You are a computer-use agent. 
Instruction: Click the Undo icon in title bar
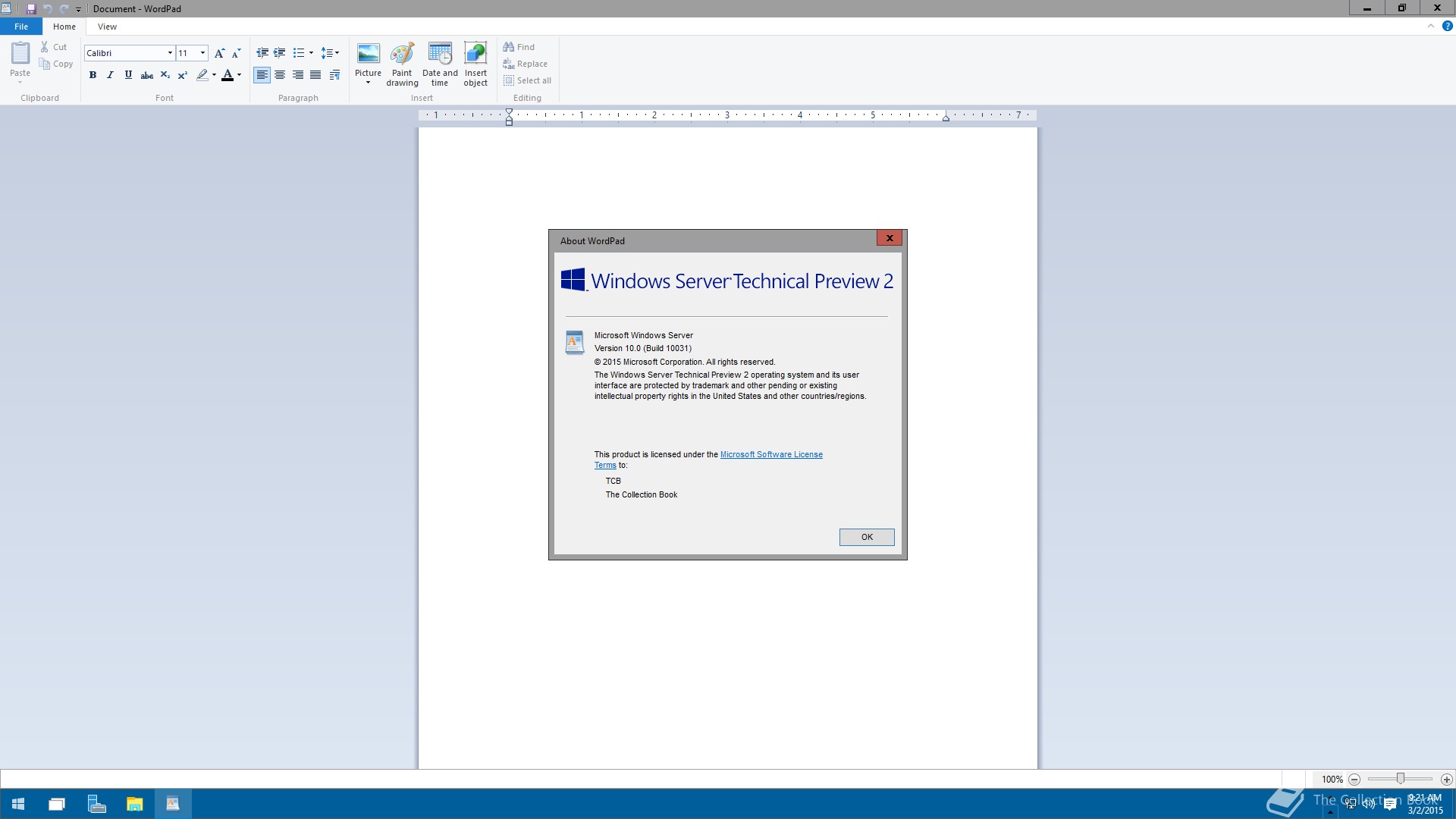tap(47, 9)
